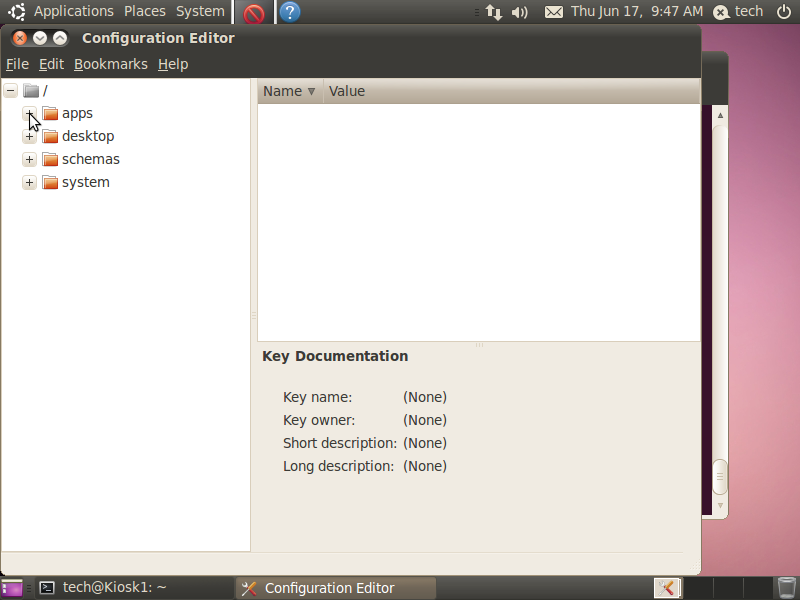The width and height of the screenshot is (800, 600).
Task: Open the Places menu in top panel
Action: 145,11
